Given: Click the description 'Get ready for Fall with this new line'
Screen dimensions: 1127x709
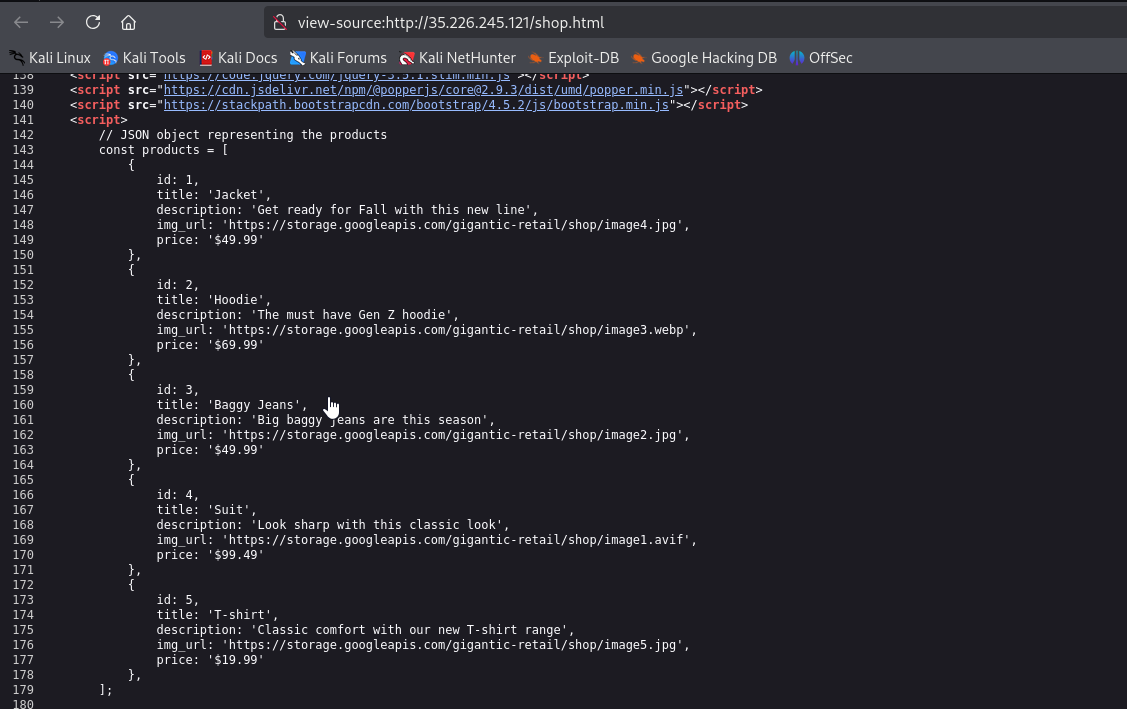Looking at the screenshot, I should tap(391, 210).
